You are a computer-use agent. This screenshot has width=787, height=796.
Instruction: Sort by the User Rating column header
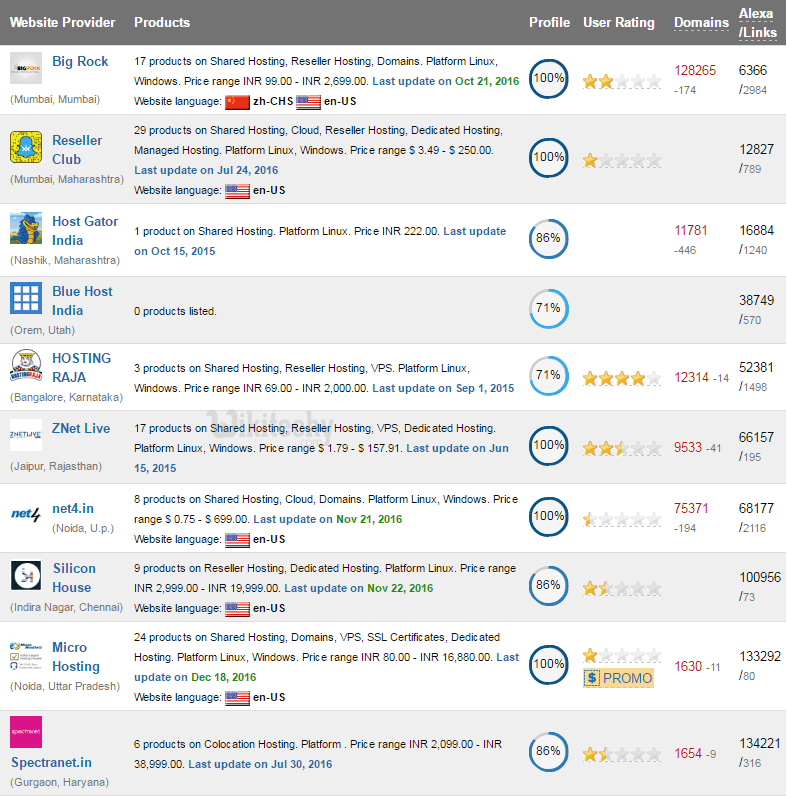tap(619, 22)
